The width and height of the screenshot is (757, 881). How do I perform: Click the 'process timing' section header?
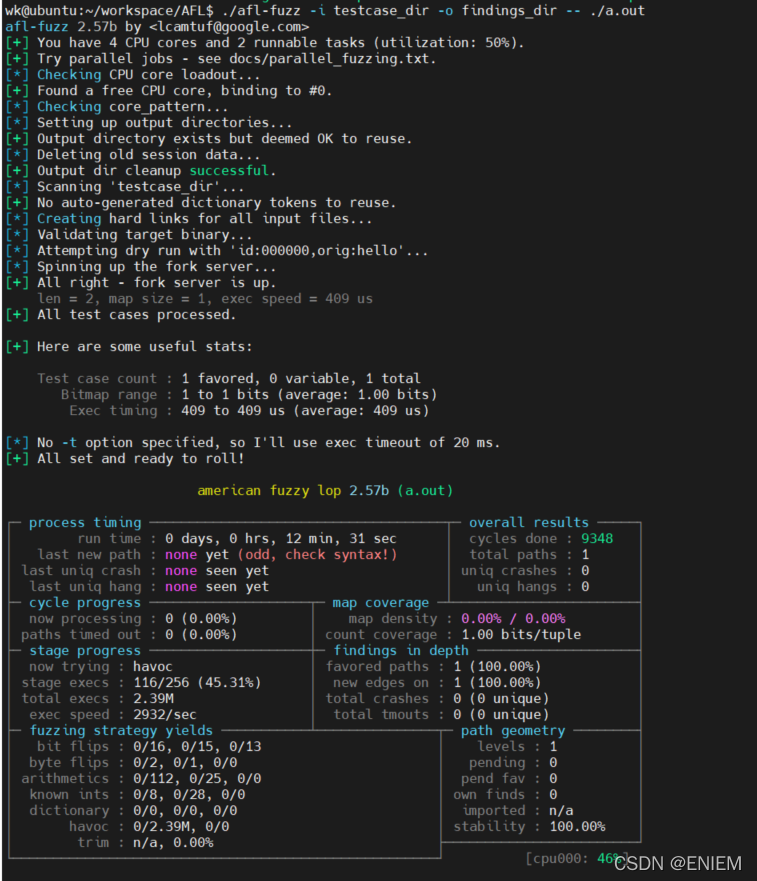(x=85, y=523)
